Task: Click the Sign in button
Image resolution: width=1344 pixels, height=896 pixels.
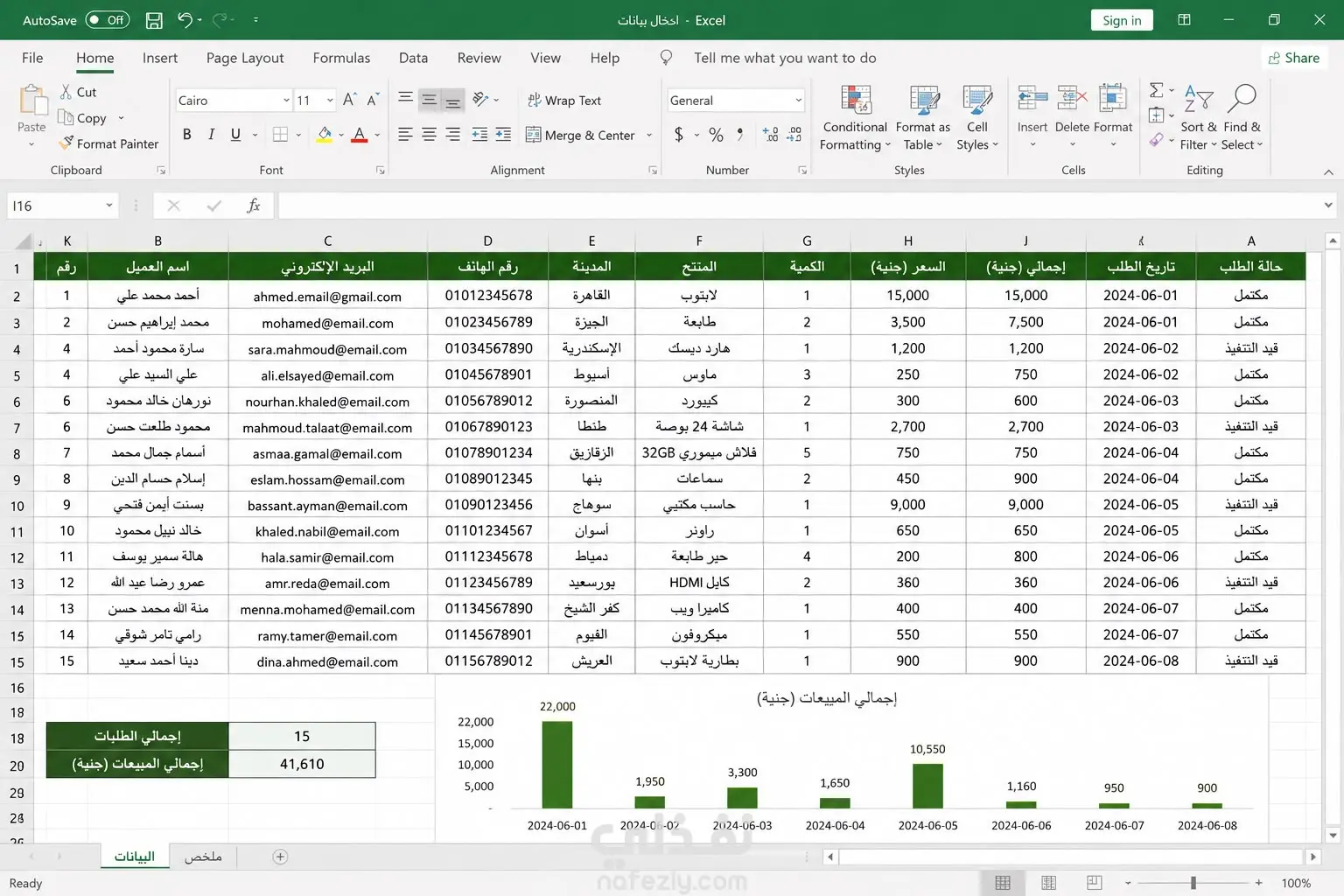Action: point(1122,20)
